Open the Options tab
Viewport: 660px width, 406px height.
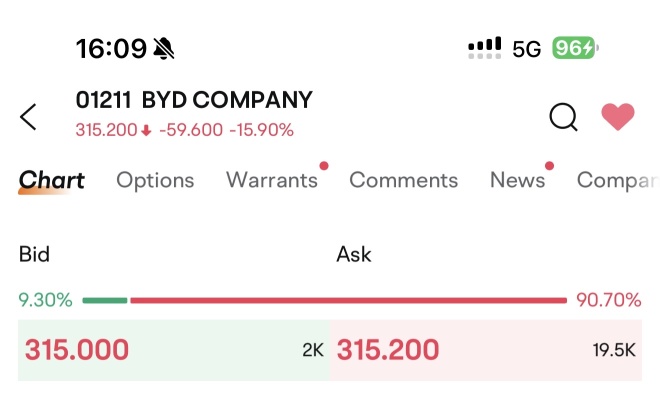coord(155,180)
